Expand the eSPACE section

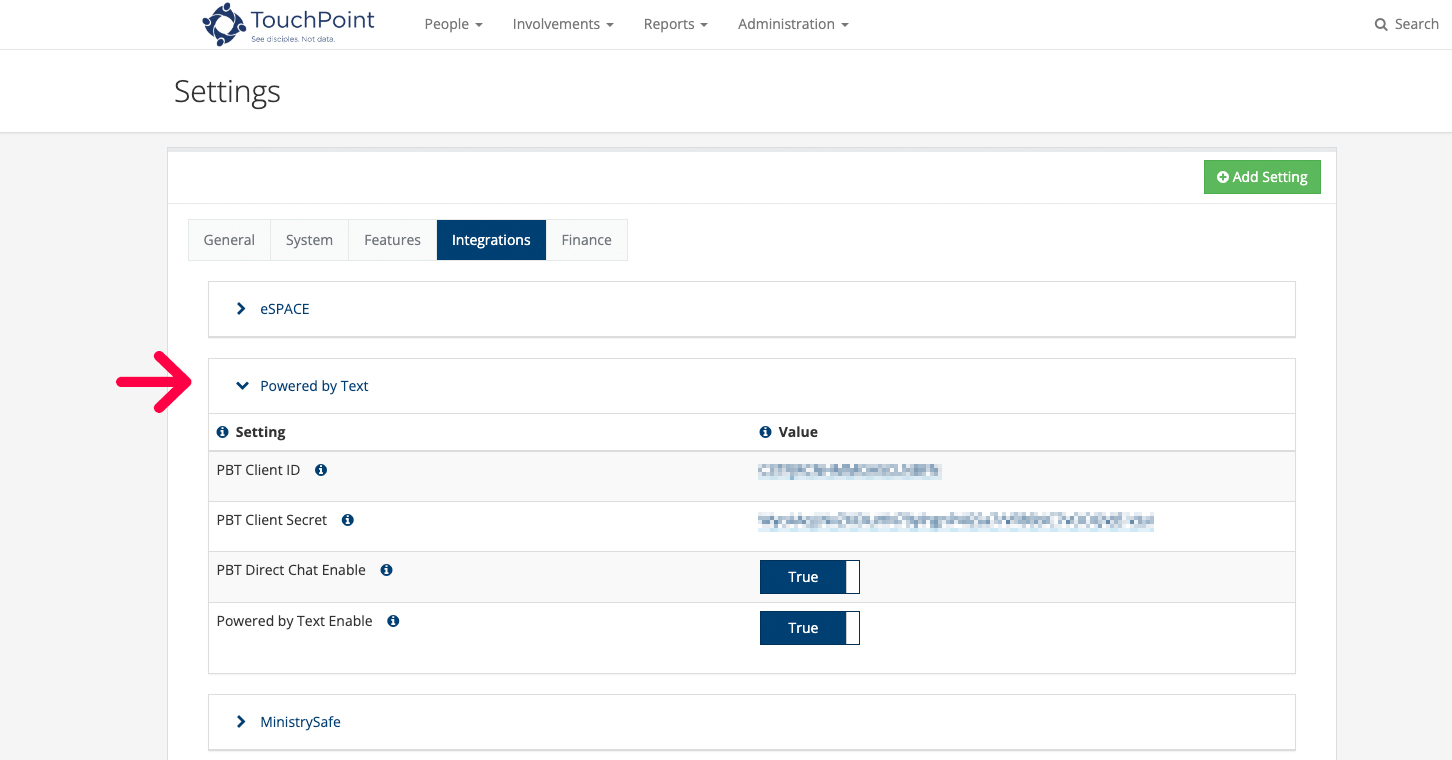pyautogui.click(x=285, y=309)
